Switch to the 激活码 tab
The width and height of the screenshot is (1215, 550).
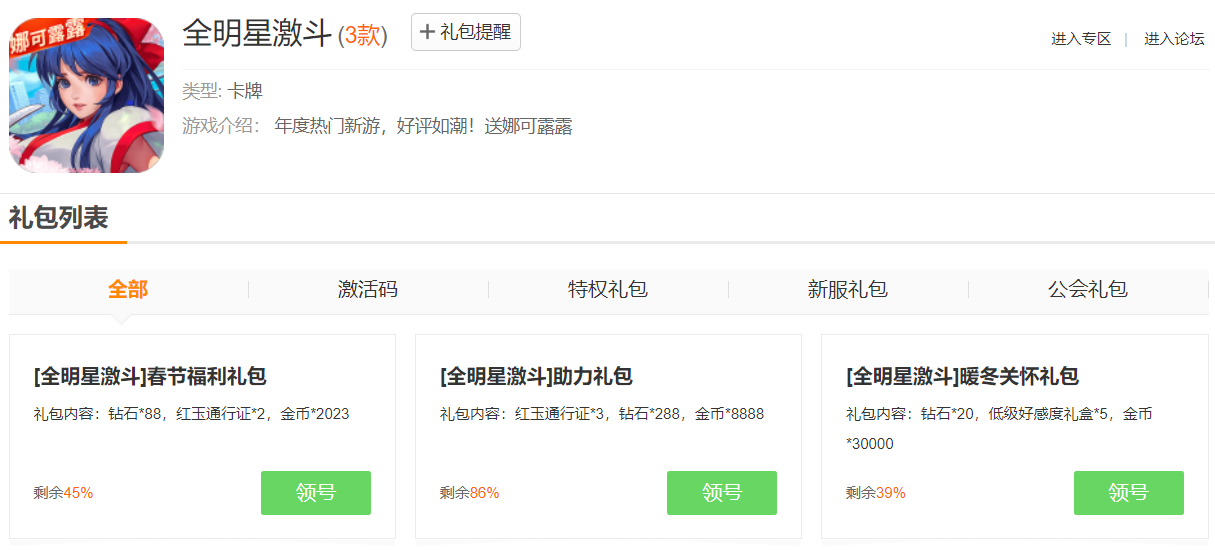tap(368, 290)
